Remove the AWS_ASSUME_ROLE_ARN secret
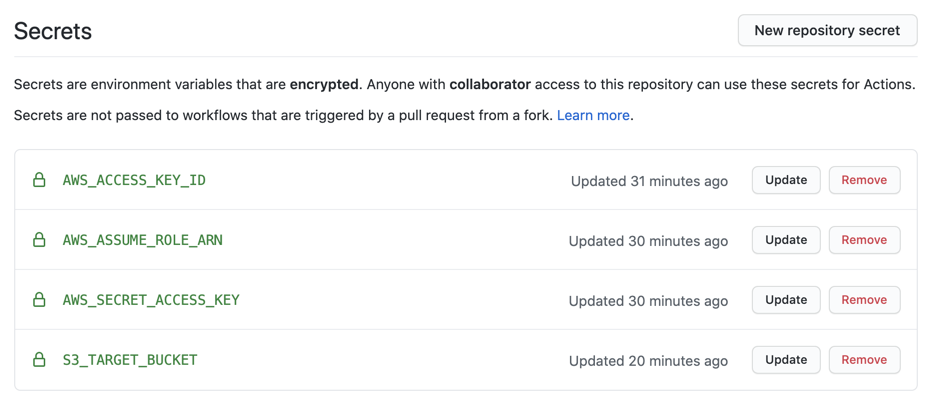The width and height of the screenshot is (934, 411). click(864, 240)
